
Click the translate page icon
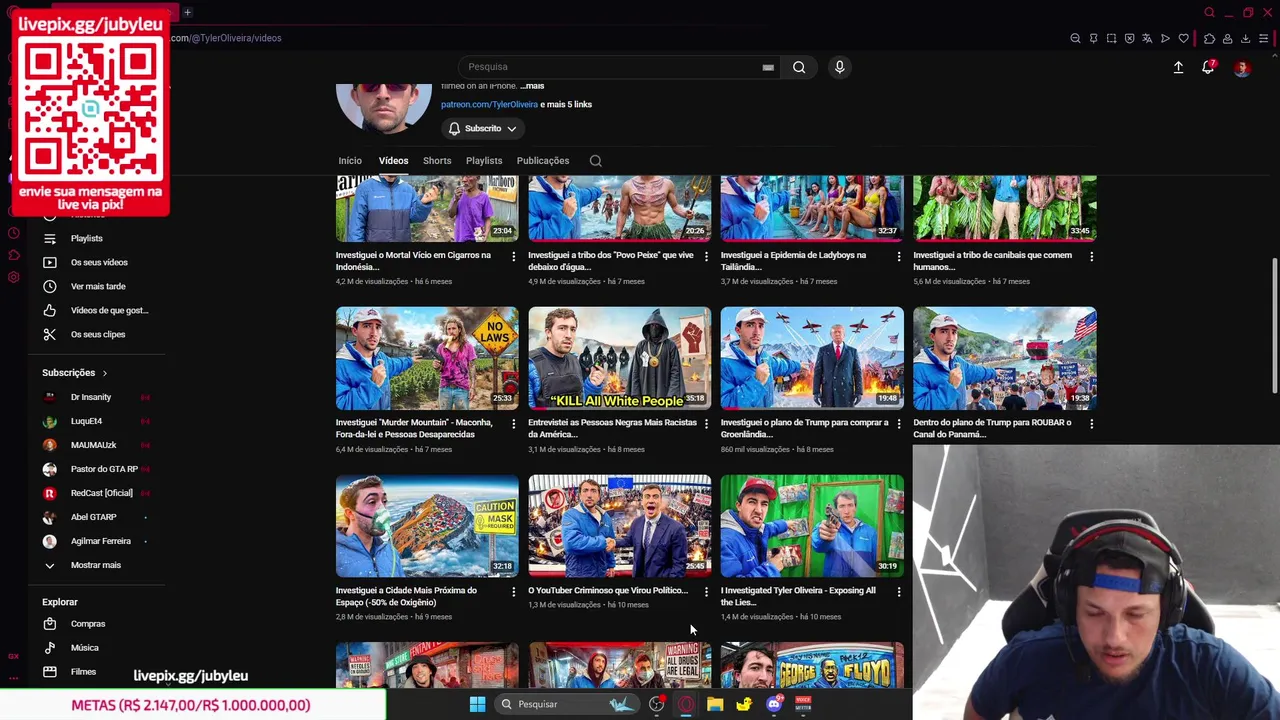pyautogui.click(x=1147, y=38)
